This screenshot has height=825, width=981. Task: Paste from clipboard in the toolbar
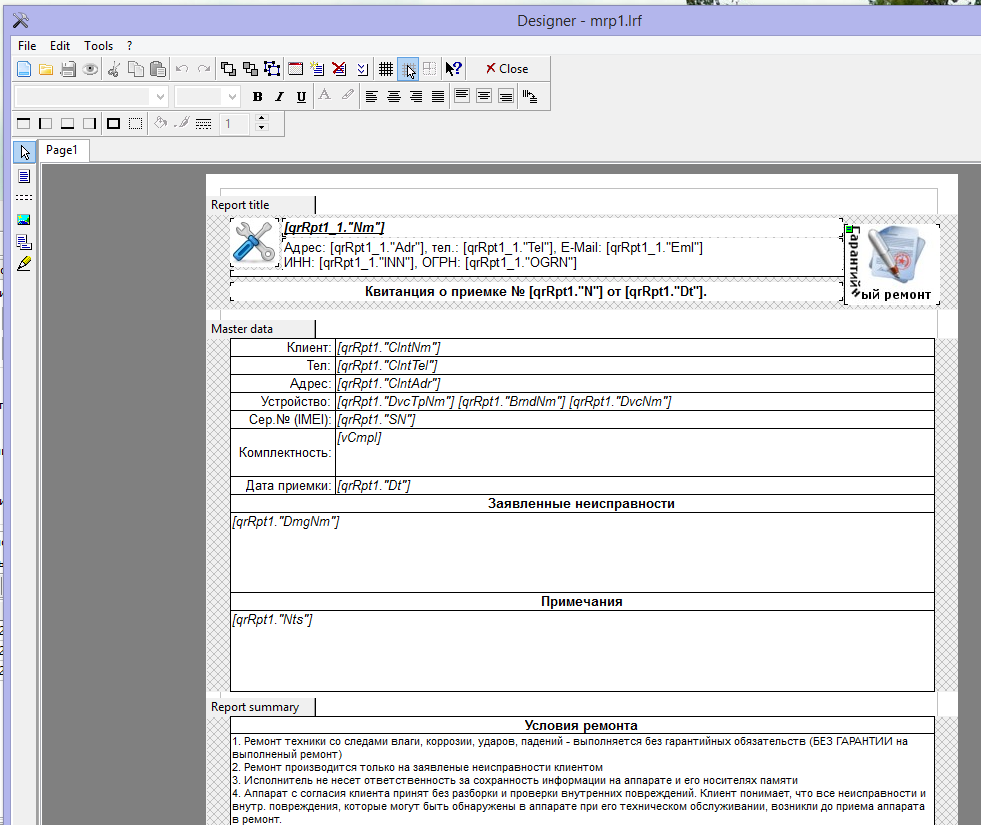point(158,69)
